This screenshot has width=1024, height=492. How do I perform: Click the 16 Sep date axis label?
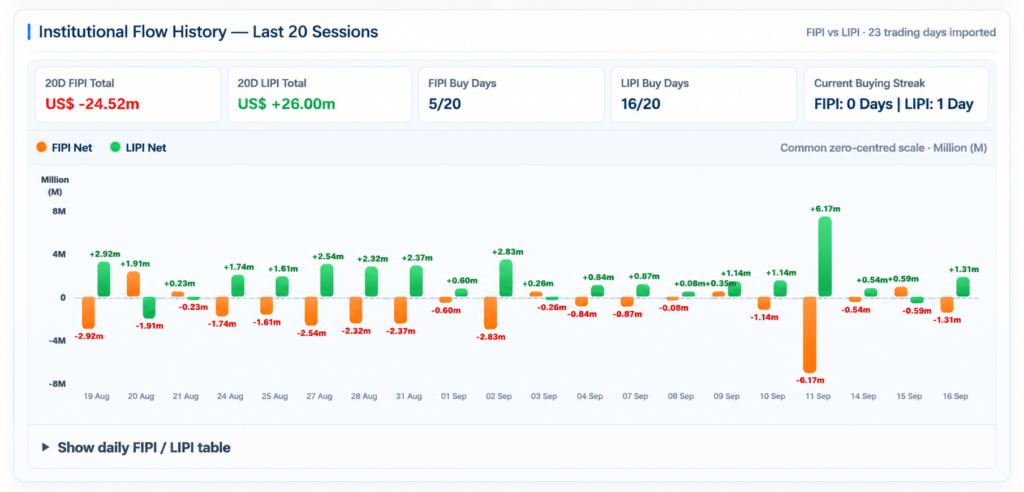(x=955, y=397)
